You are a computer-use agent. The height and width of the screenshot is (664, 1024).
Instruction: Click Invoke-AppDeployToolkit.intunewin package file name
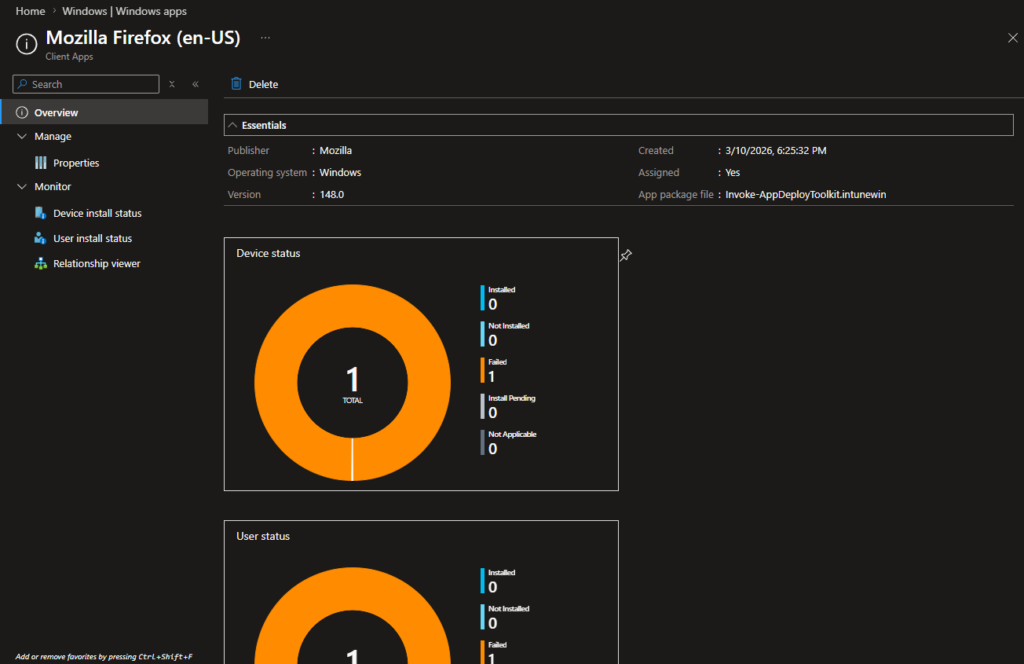[x=806, y=195]
